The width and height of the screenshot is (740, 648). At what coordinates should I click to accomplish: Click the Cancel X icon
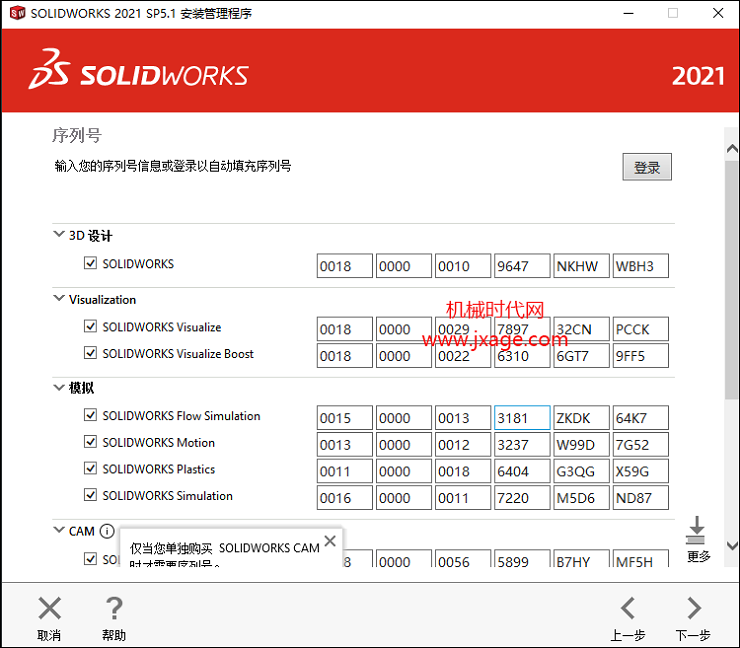(x=50, y=608)
